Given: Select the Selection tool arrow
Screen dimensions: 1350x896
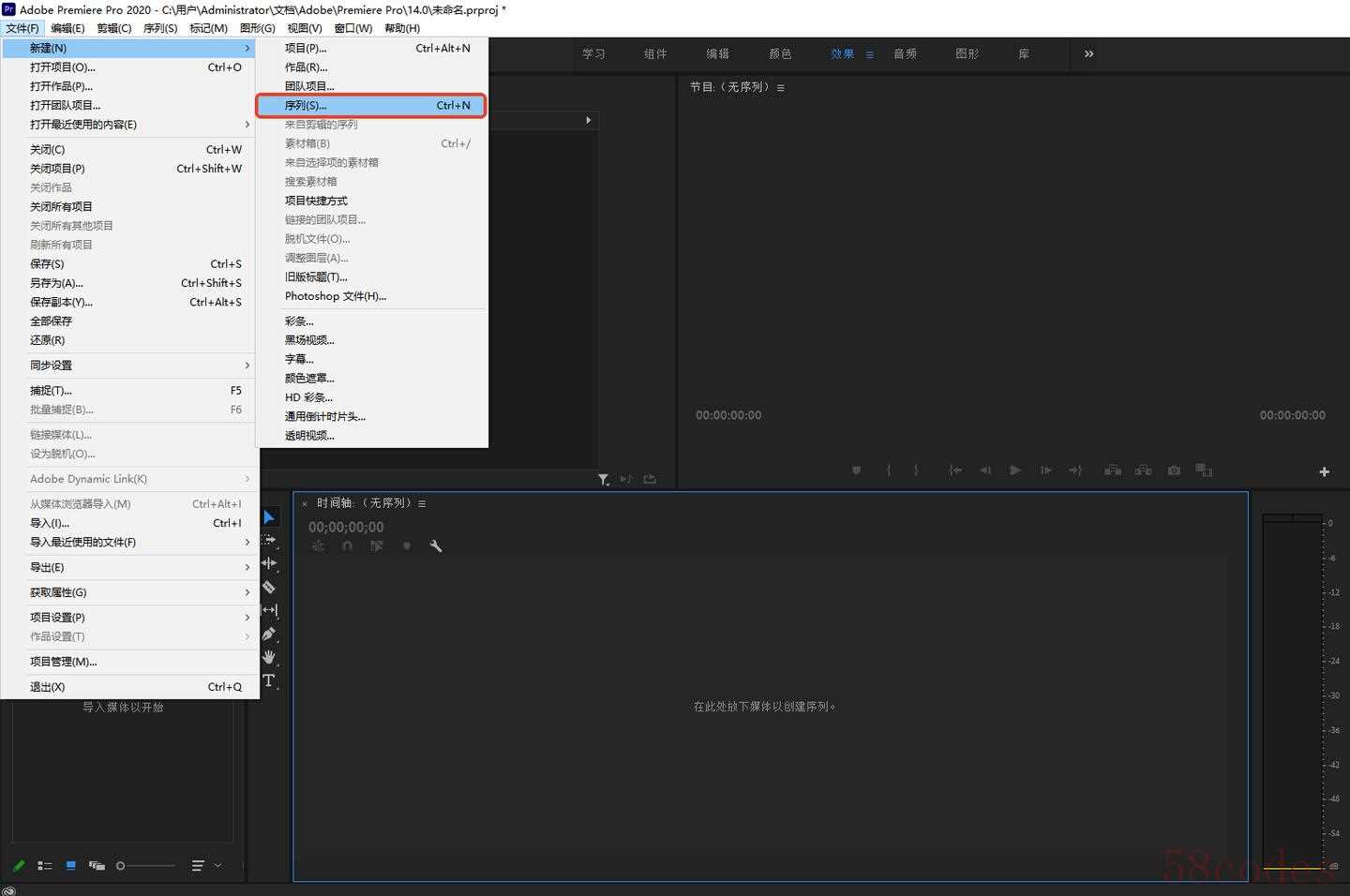Looking at the screenshot, I should [x=269, y=517].
